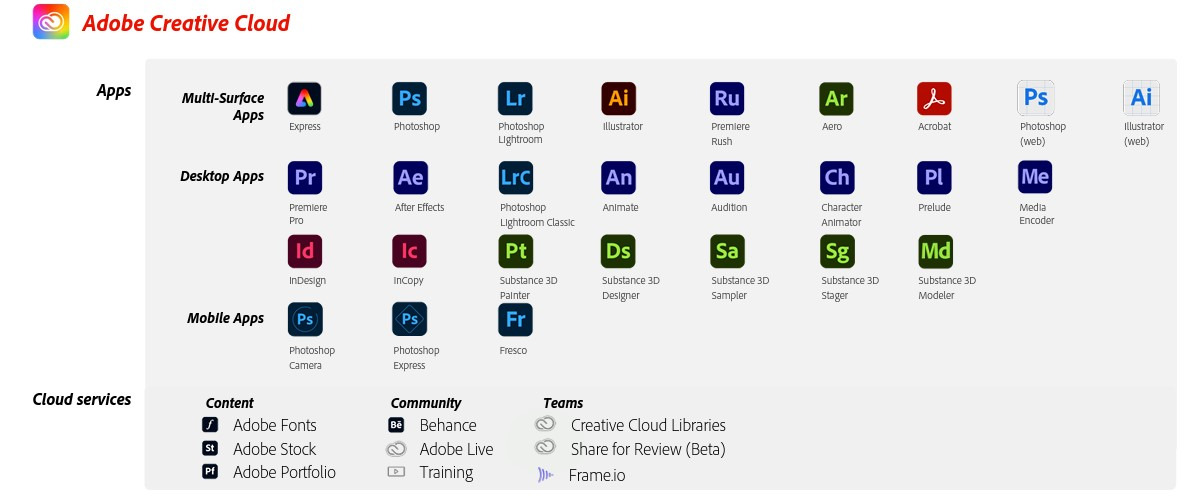Open Substance 3D Stager Sg icon
The width and height of the screenshot is (1192, 501).
[837, 252]
